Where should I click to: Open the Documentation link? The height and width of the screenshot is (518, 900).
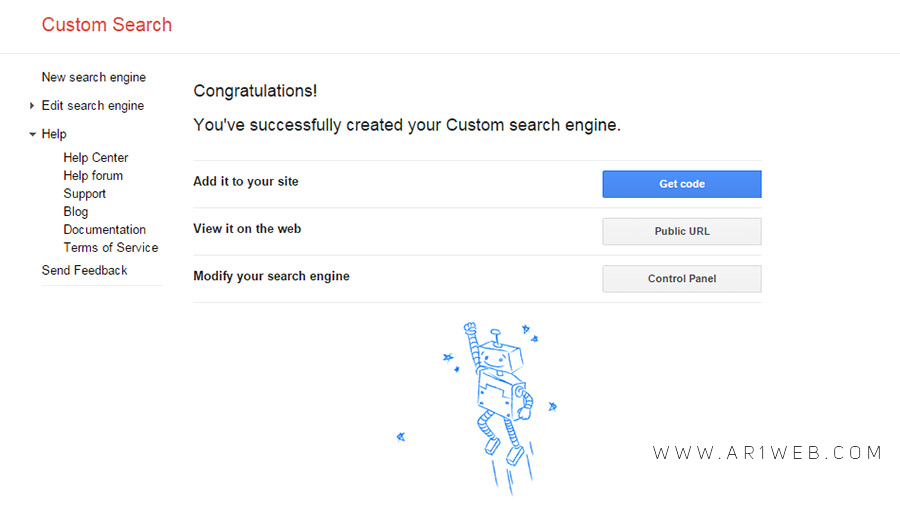104,229
